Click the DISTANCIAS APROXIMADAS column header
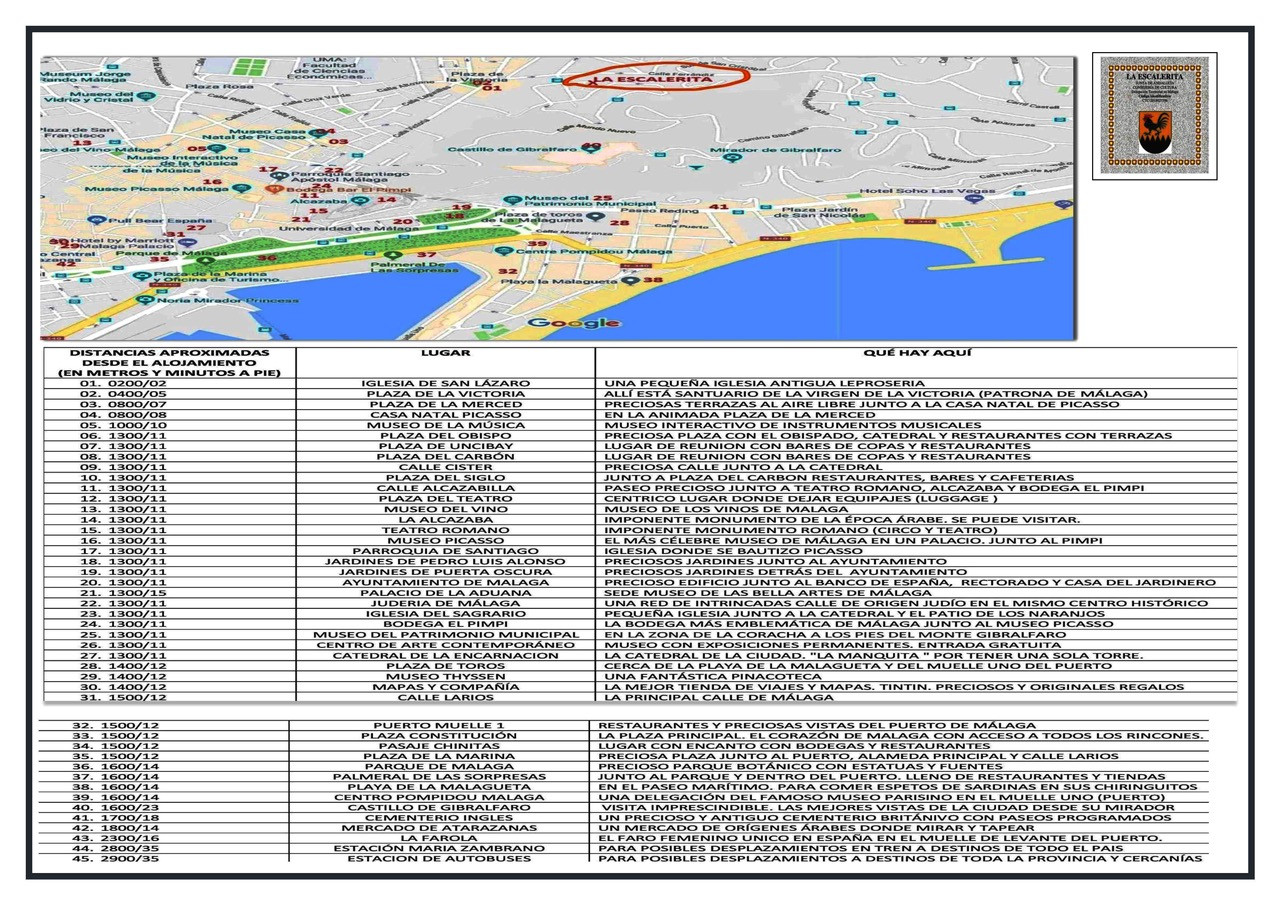This screenshot has height=905, width=1280. coord(170,363)
